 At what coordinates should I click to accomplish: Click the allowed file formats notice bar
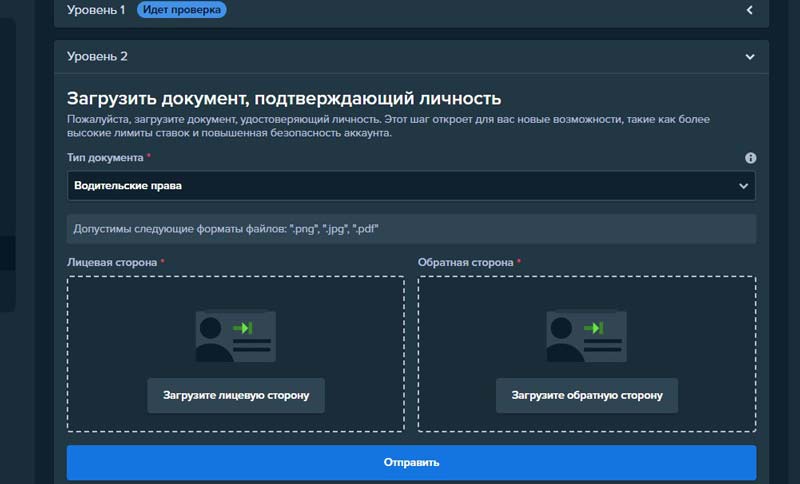point(411,229)
